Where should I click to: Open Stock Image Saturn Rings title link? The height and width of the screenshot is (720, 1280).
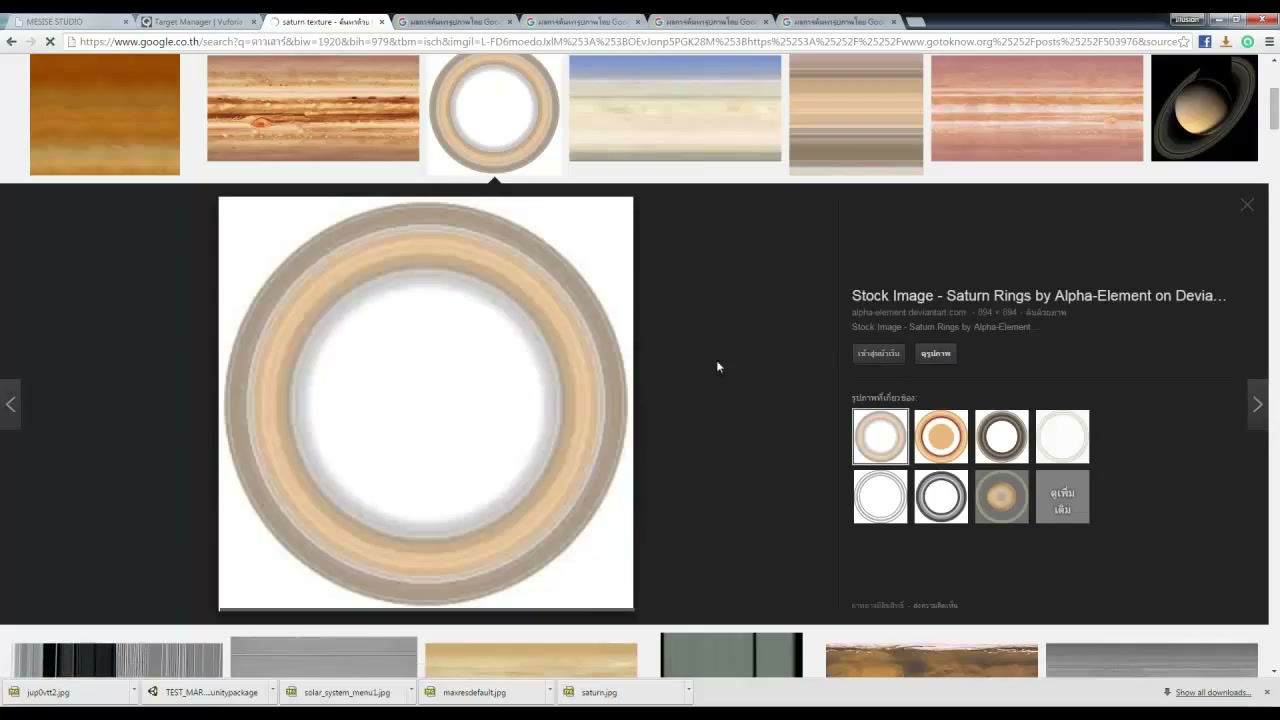[1038, 295]
